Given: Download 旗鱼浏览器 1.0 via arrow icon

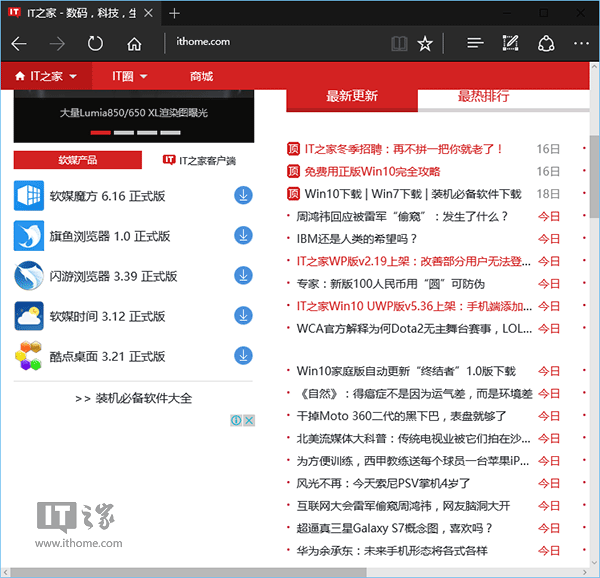Looking at the screenshot, I should point(243,236).
